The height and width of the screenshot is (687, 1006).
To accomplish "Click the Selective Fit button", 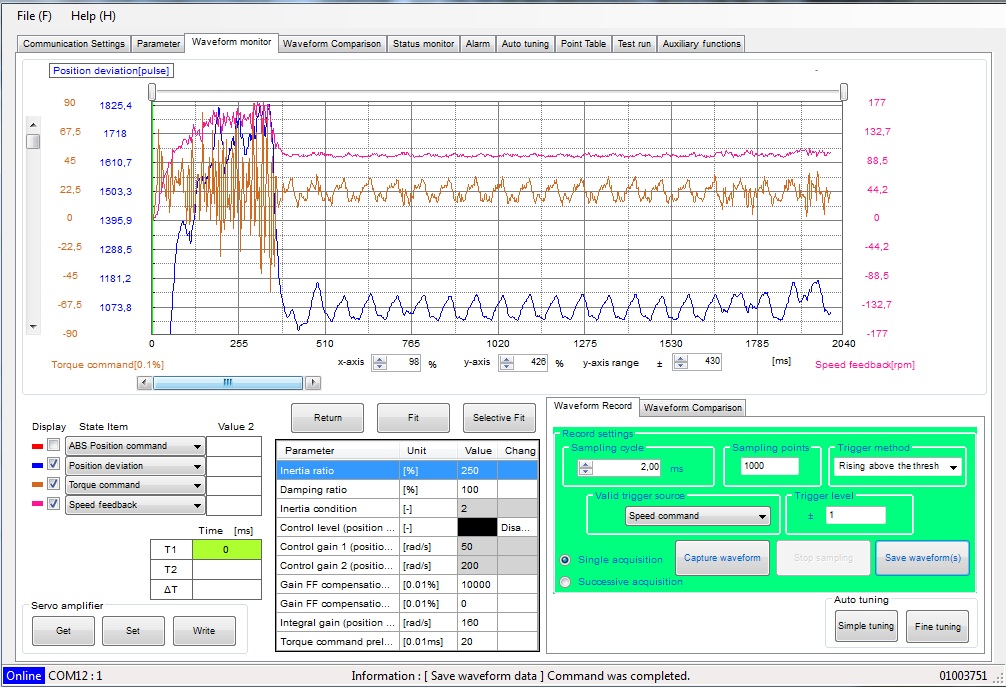I will (498, 418).
